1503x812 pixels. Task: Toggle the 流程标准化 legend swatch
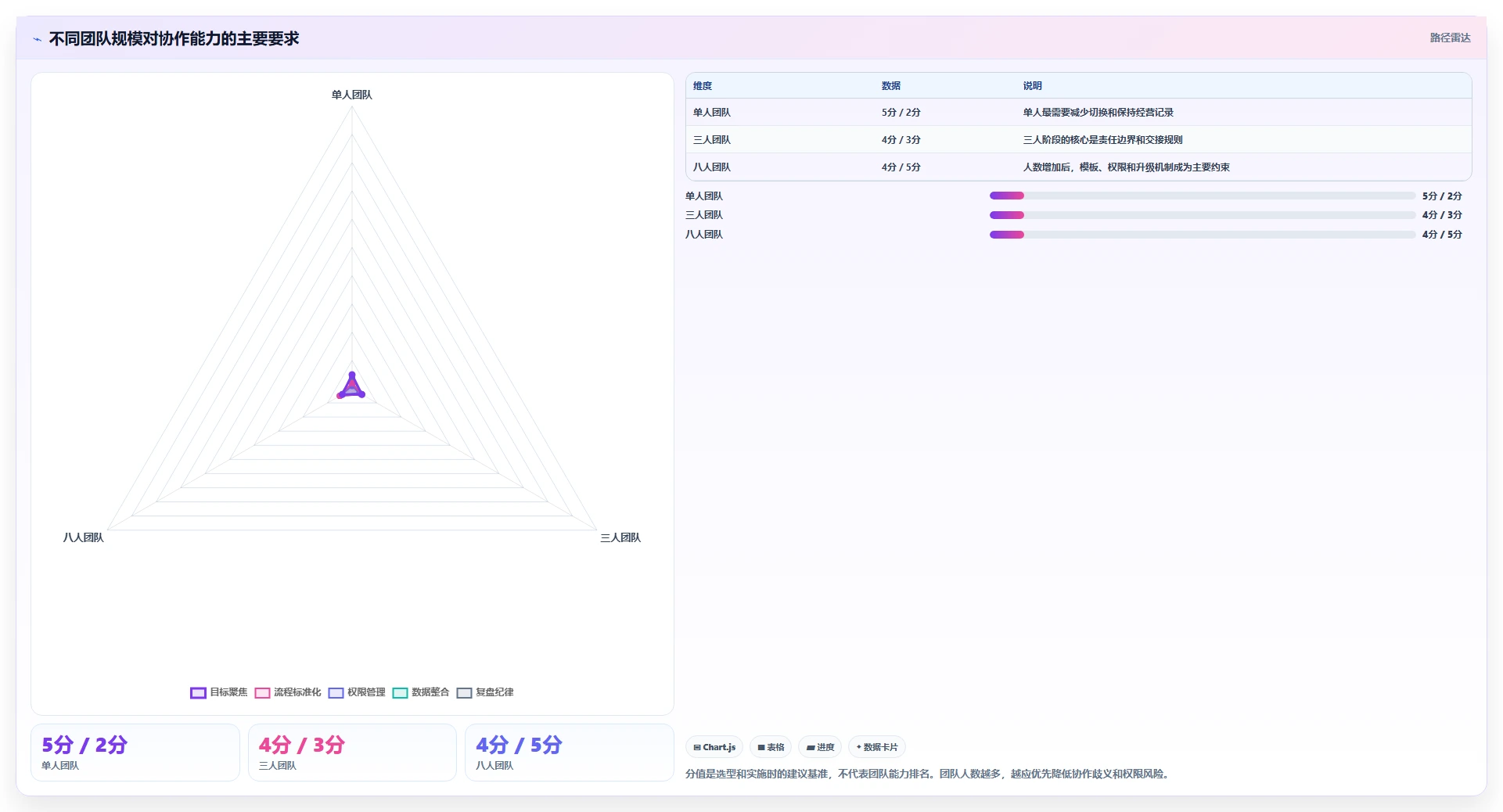262,693
